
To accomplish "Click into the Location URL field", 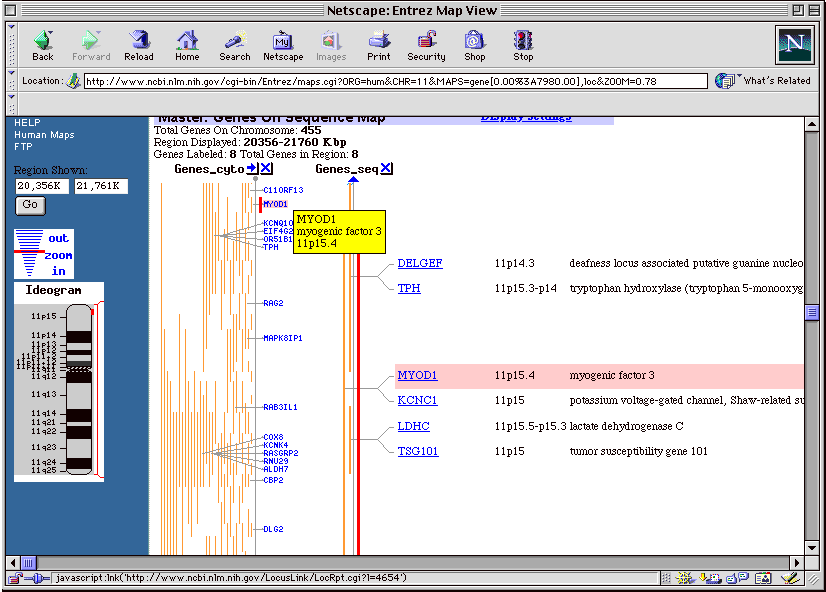I will click(x=396, y=81).
